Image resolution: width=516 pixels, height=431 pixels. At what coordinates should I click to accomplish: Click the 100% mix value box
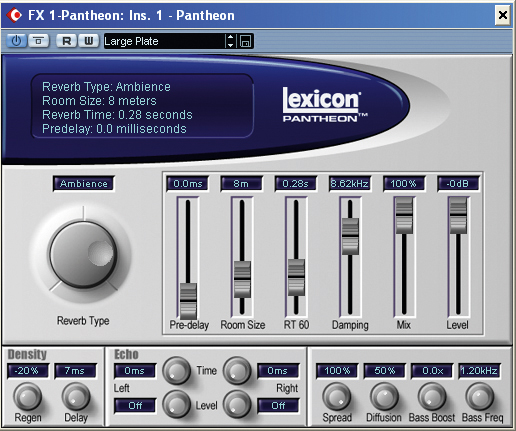[x=404, y=184]
